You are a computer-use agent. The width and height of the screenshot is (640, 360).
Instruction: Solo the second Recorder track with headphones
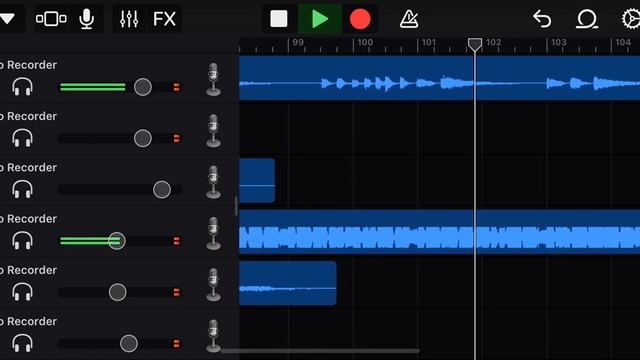coord(22,138)
